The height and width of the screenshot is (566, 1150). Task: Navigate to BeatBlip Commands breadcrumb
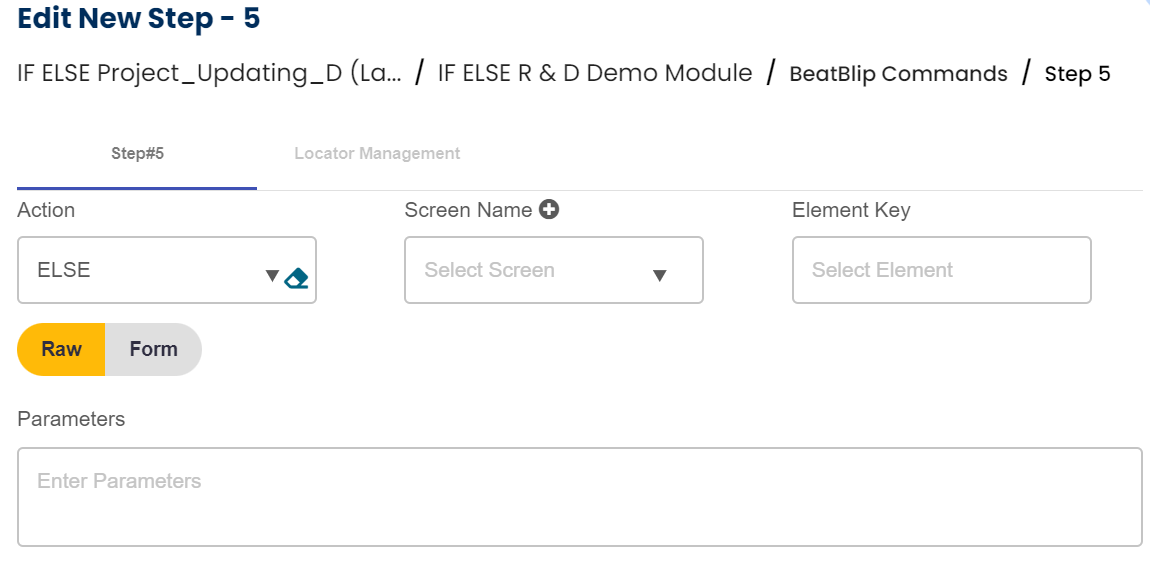coord(898,74)
